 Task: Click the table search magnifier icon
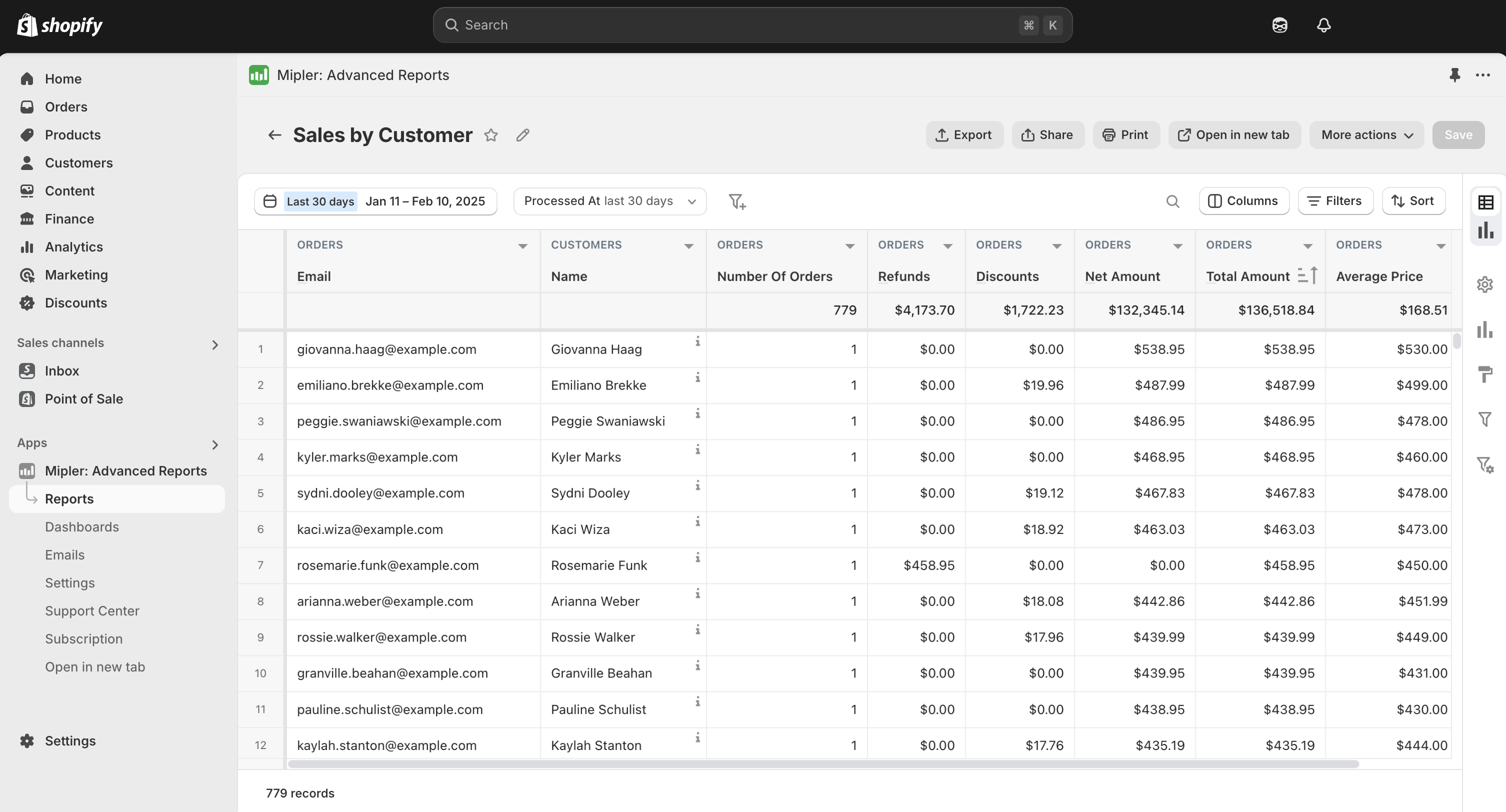tap(1172, 201)
